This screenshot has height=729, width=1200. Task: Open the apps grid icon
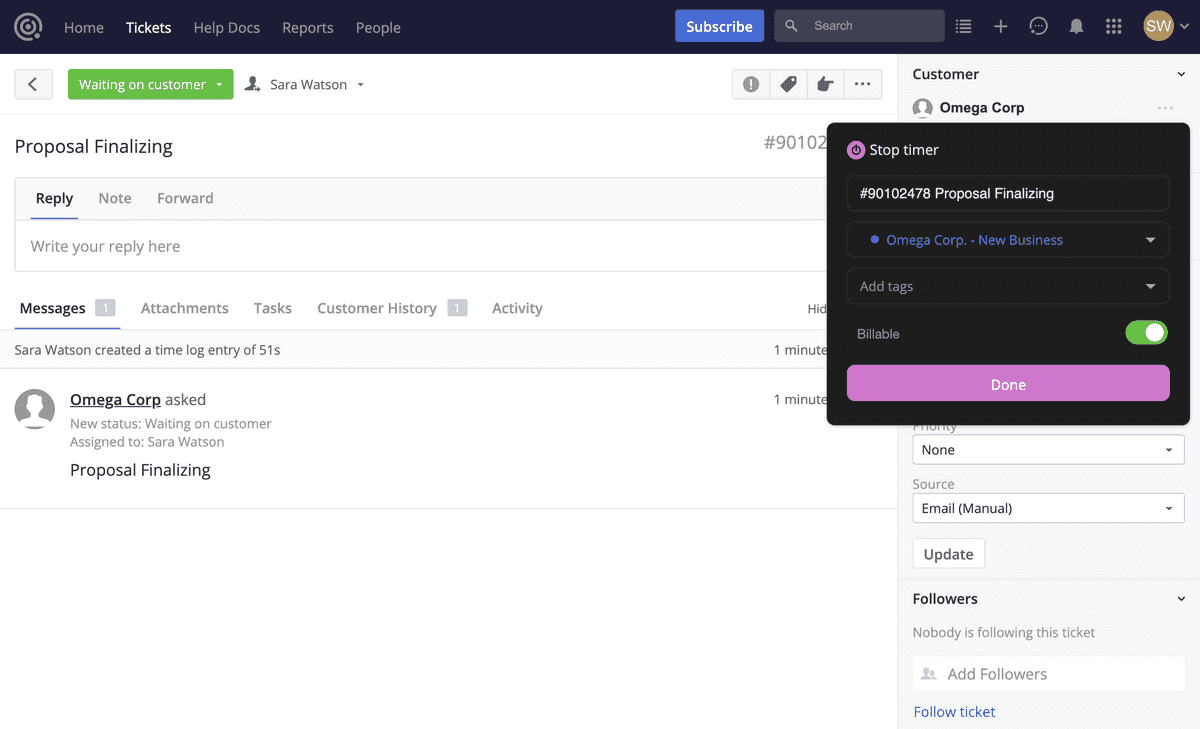pyautogui.click(x=1113, y=26)
